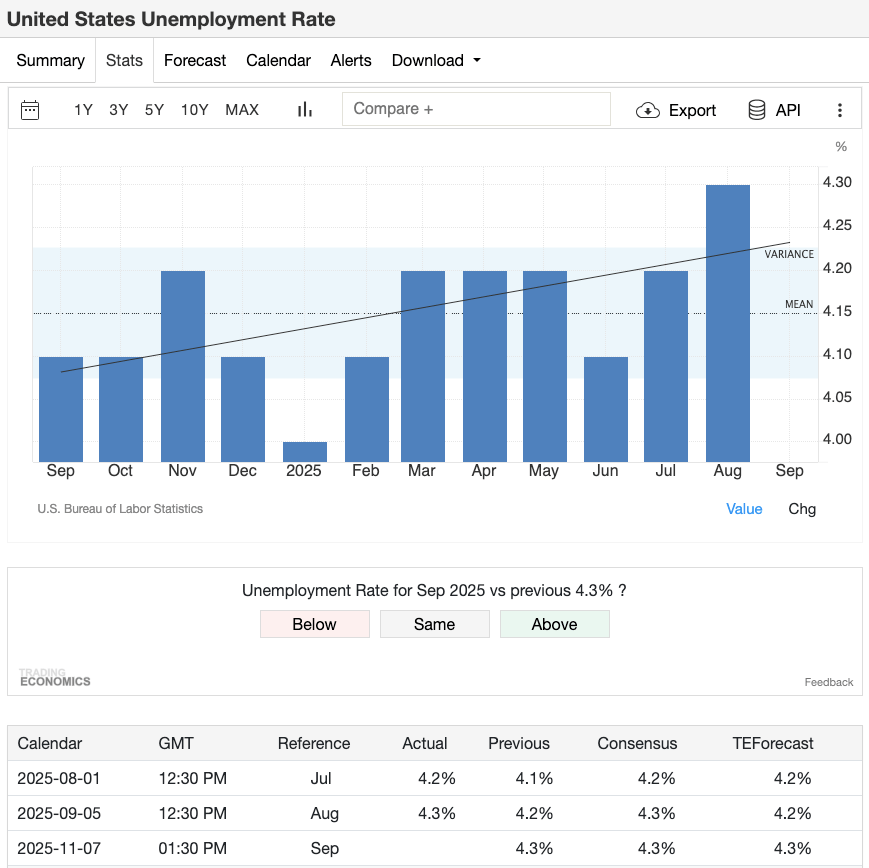Vote Below for Sep 2025 rate
The height and width of the screenshot is (868, 869).
coord(314,624)
